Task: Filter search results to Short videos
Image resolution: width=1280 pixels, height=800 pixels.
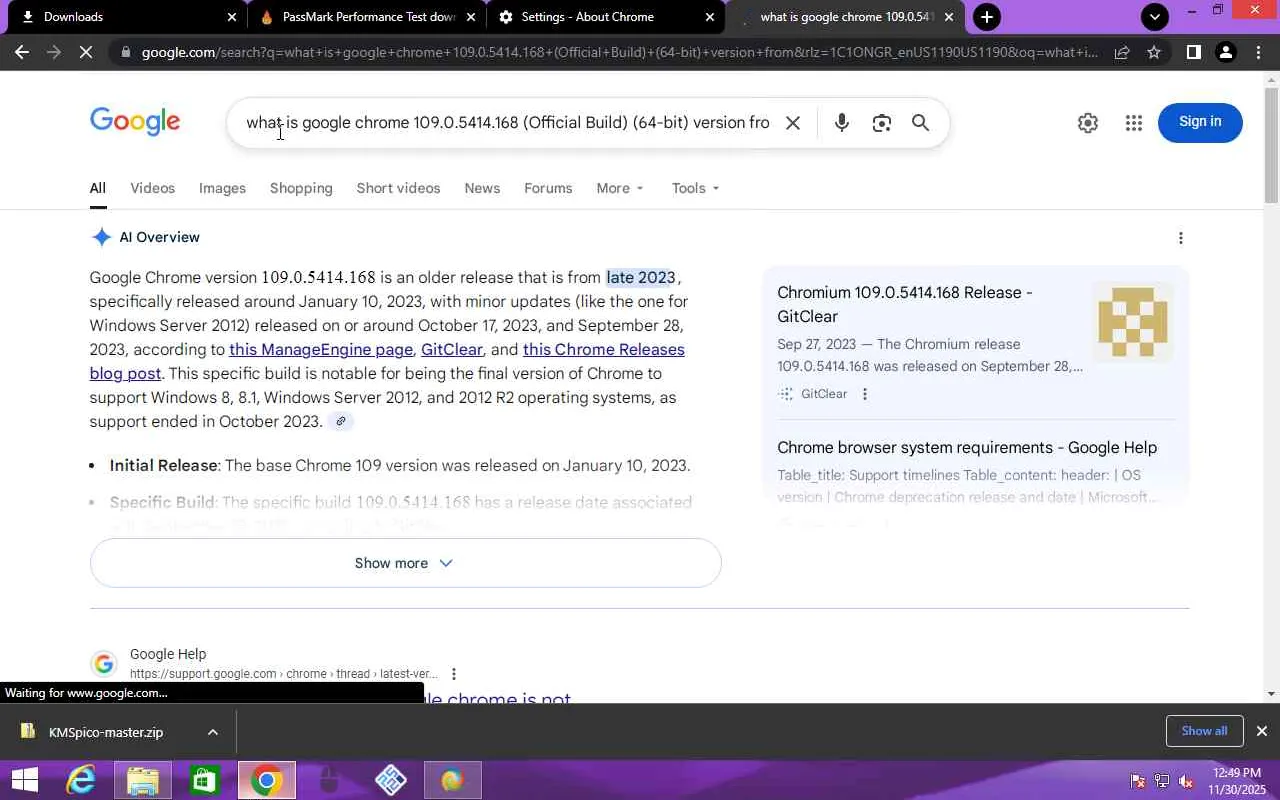Action: 398,188
